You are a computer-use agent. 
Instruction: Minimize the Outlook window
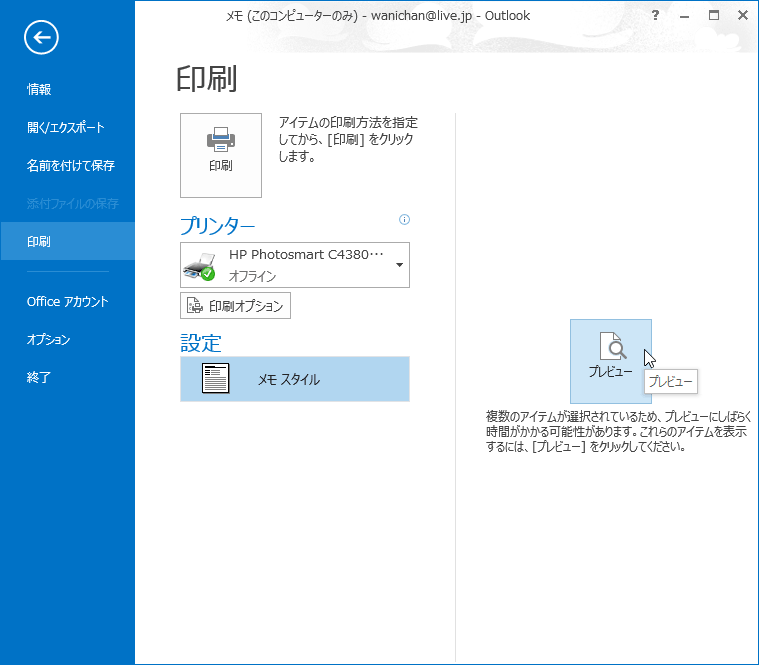pos(684,15)
